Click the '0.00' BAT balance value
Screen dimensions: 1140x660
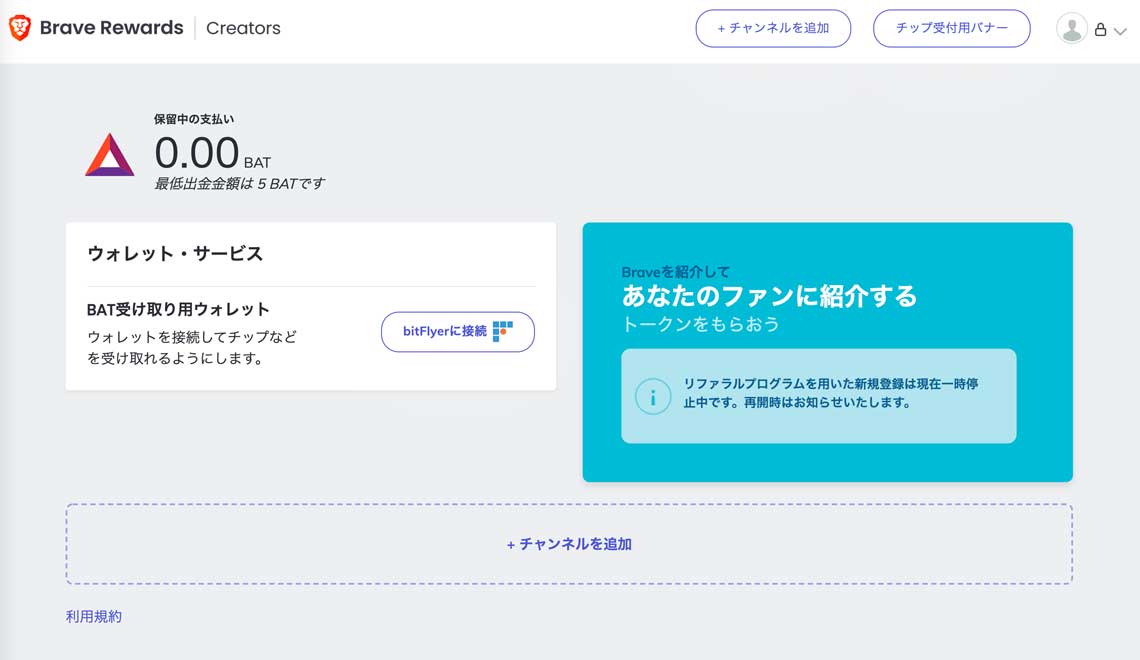(x=196, y=153)
